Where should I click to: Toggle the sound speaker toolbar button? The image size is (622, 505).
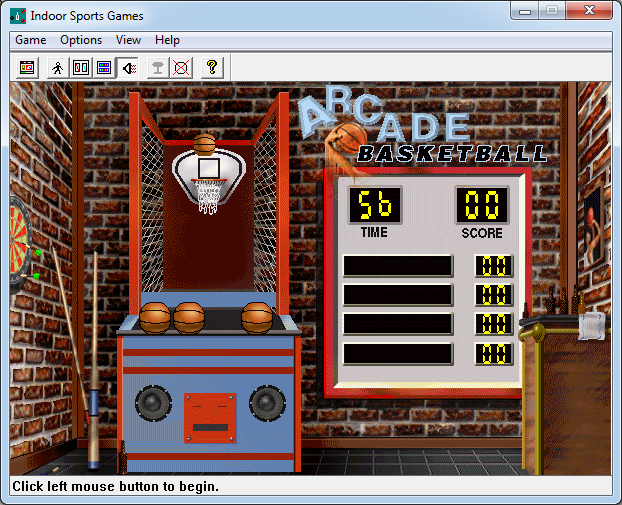(x=128, y=68)
